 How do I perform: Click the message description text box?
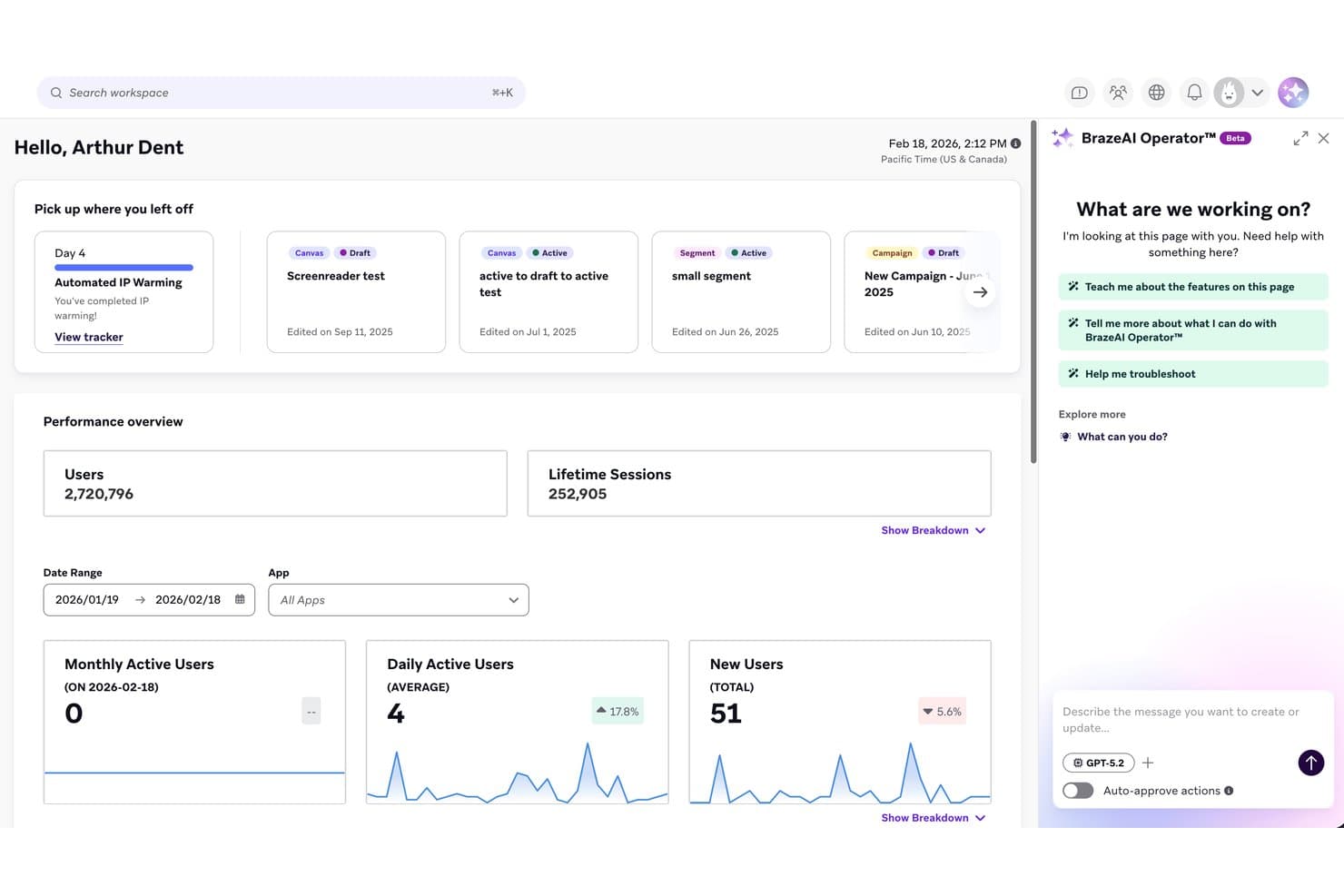tap(1192, 720)
